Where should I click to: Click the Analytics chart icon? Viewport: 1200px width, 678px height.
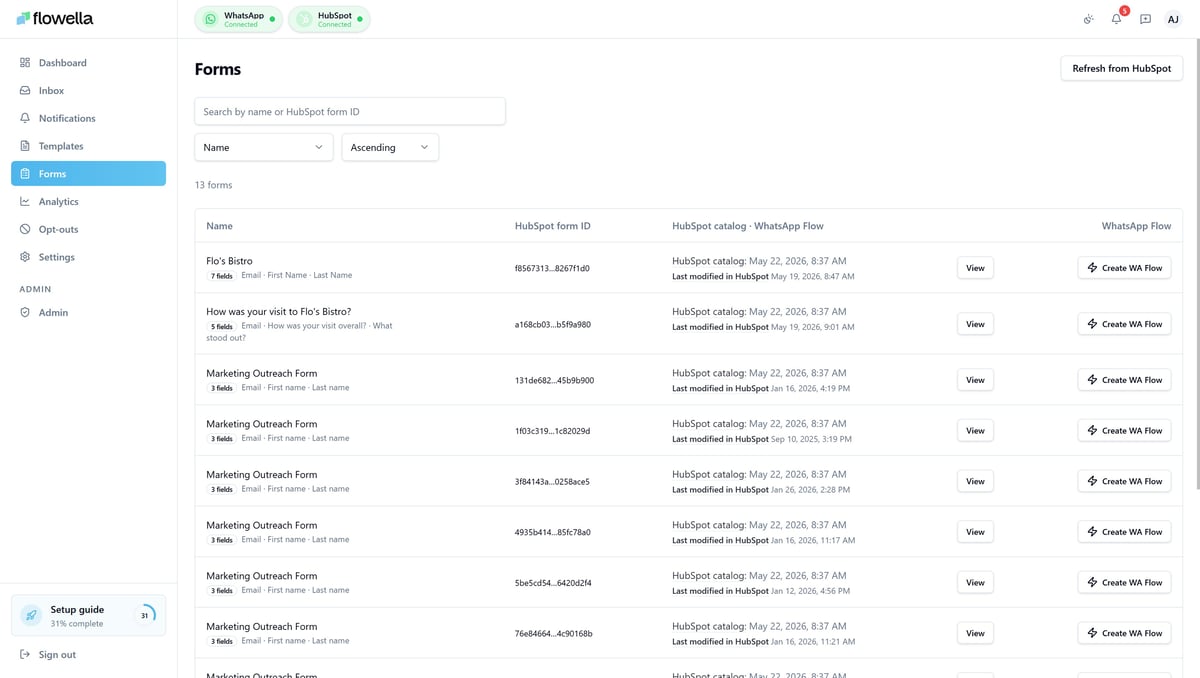click(25, 201)
